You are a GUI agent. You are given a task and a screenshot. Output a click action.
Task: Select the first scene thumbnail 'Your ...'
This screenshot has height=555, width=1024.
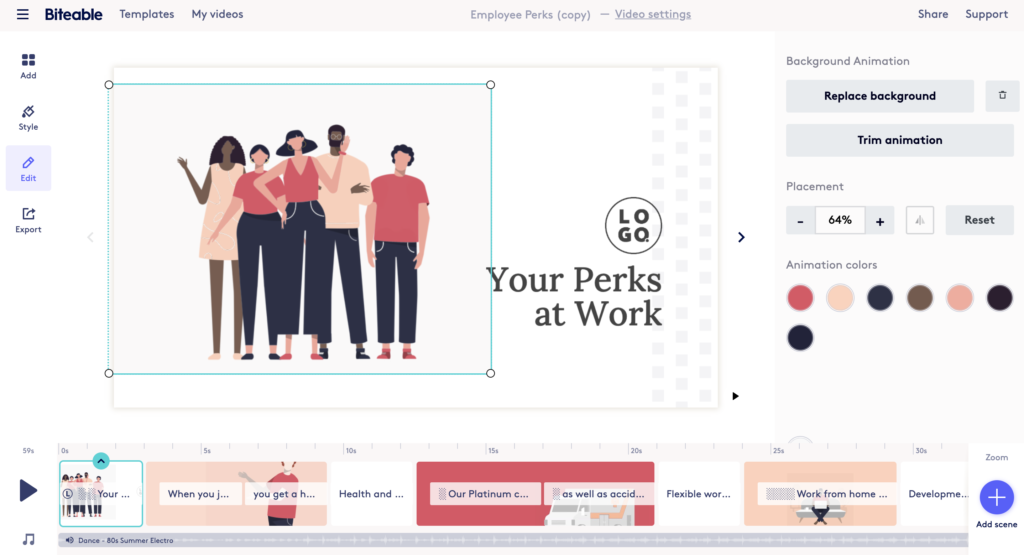pos(101,494)
